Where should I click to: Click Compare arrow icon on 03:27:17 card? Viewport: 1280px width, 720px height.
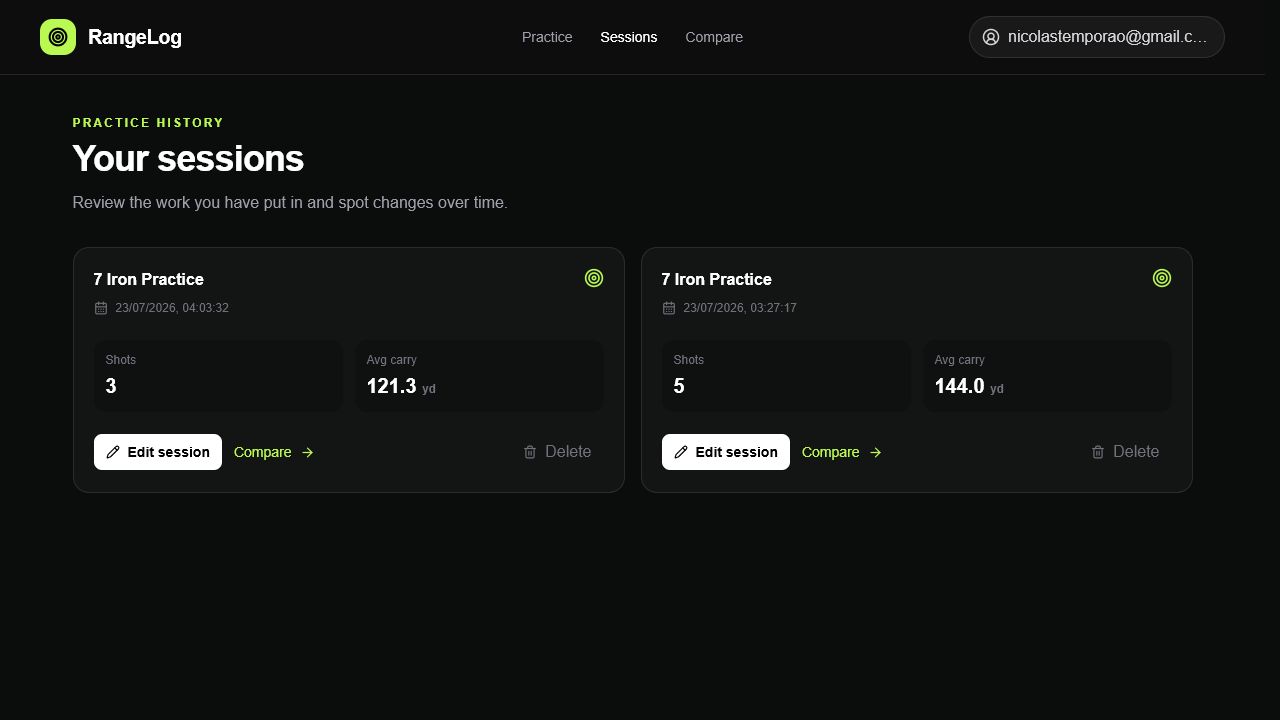[876, 452]
